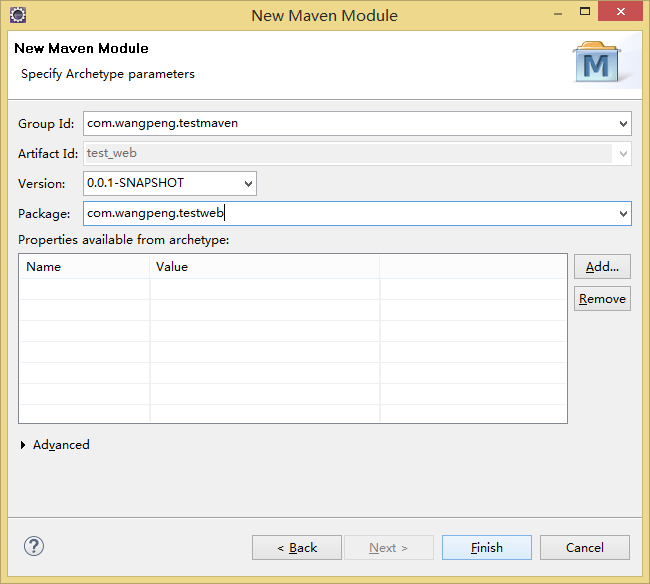This screenshot has width=650, height=584.
Task: Open the Version dropdown arrow
Action: tap(248, 183)
